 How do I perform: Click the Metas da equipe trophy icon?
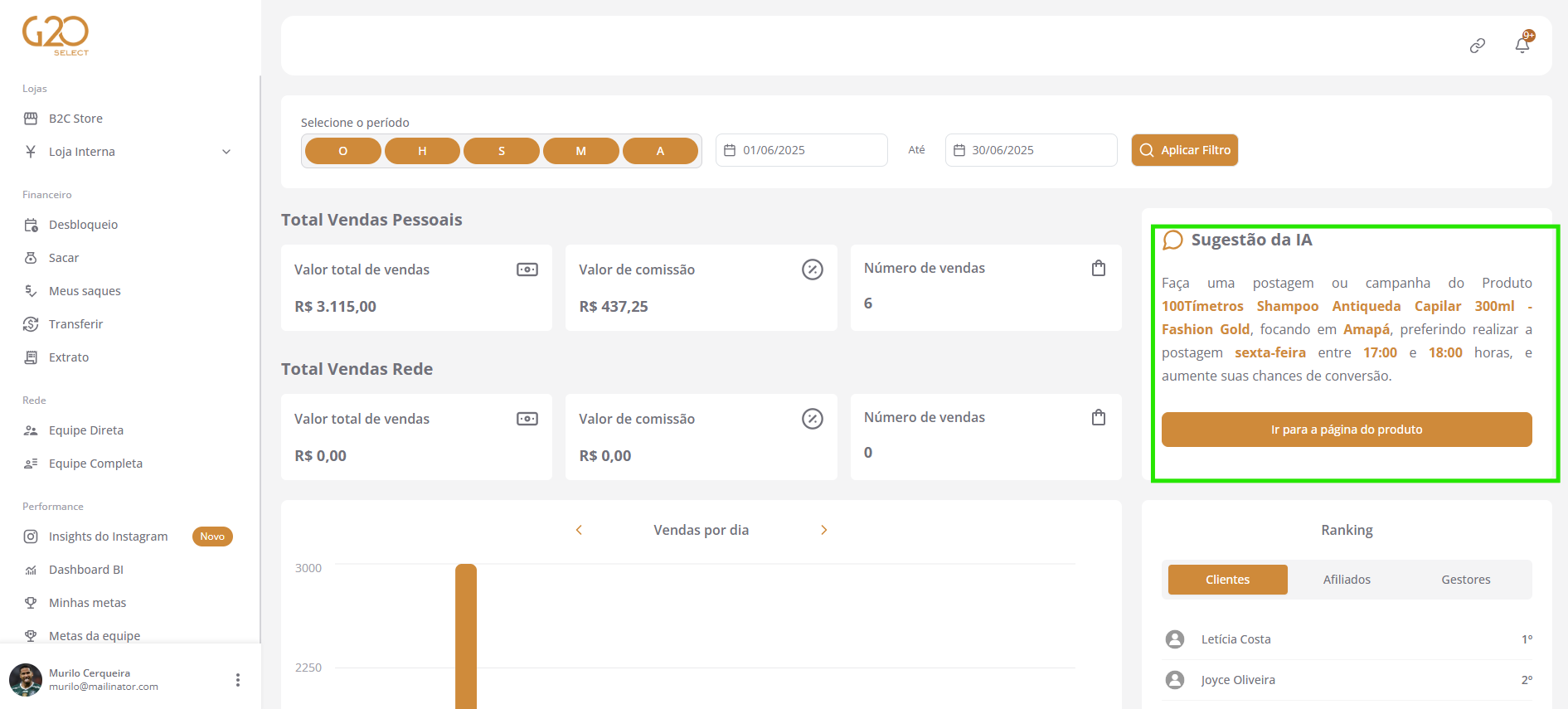(x=31, y=636)
